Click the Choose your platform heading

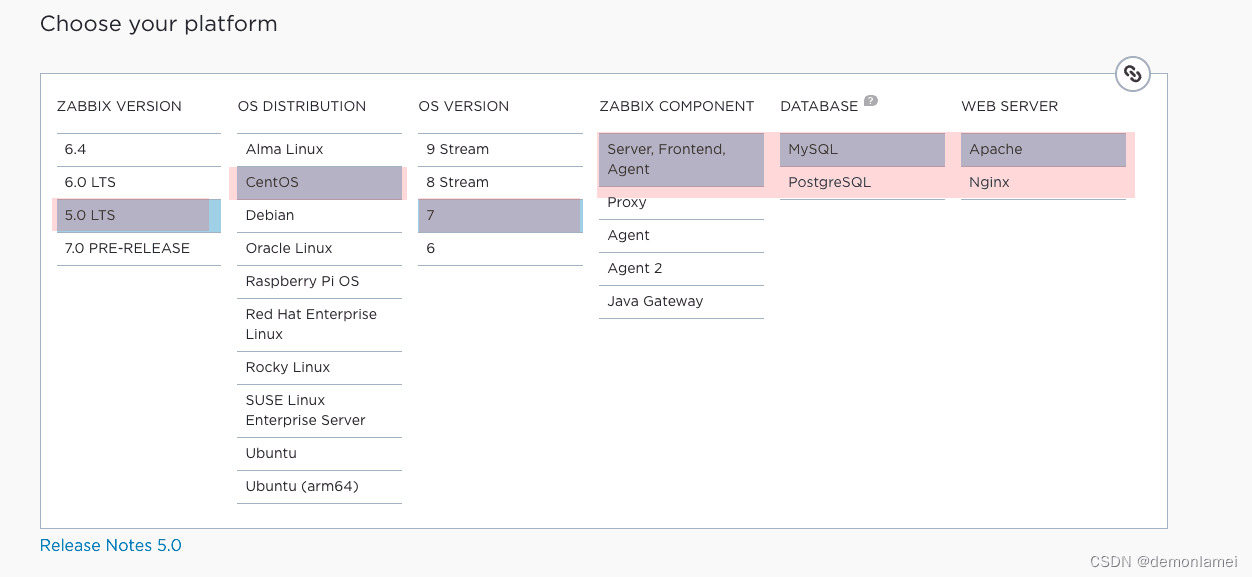159,24
